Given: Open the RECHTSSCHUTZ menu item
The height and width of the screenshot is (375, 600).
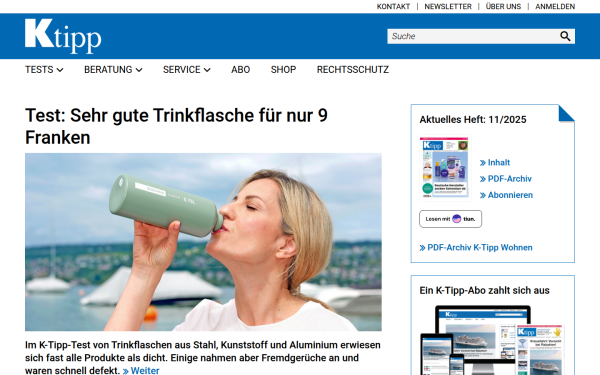Looking at the screenshot, I should click(352, 70).
